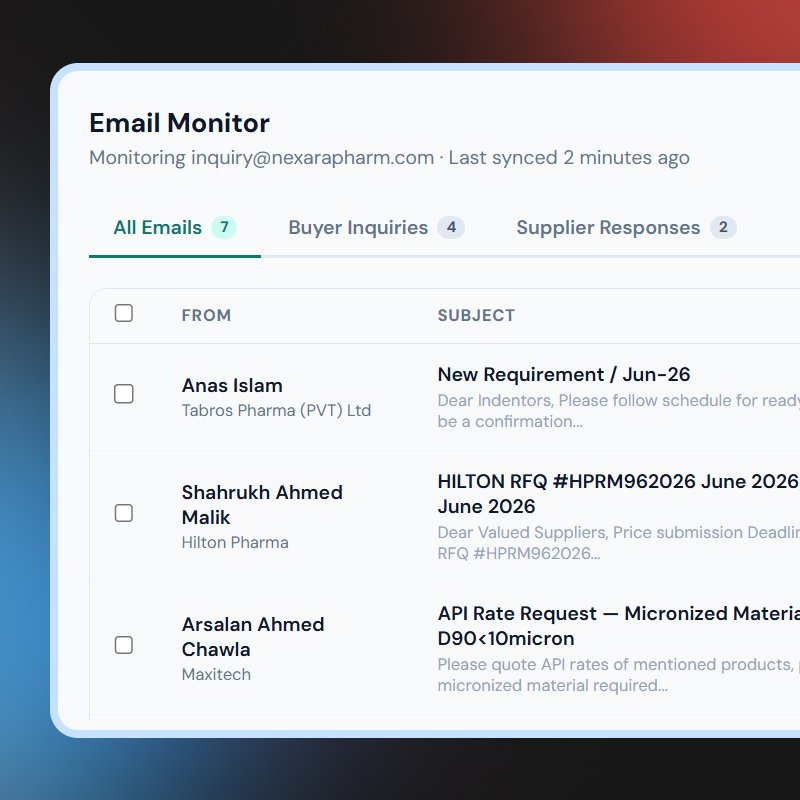
Task: Open the Supplier Responses tab
Action: point(626,228)
